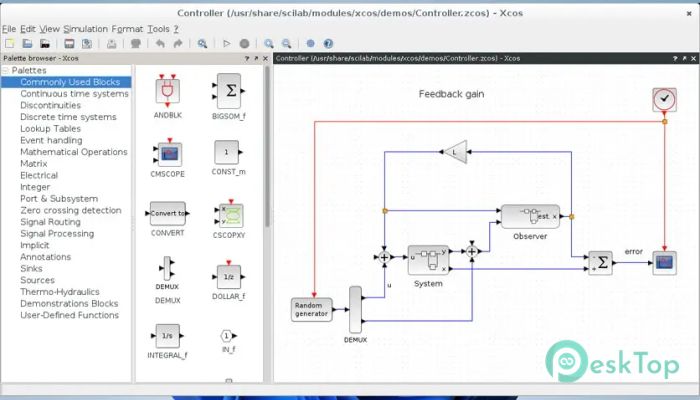Viewport: 700px width, 400px height.
Task: Select the Random generator block in diagram
Action: click(312, 309)
